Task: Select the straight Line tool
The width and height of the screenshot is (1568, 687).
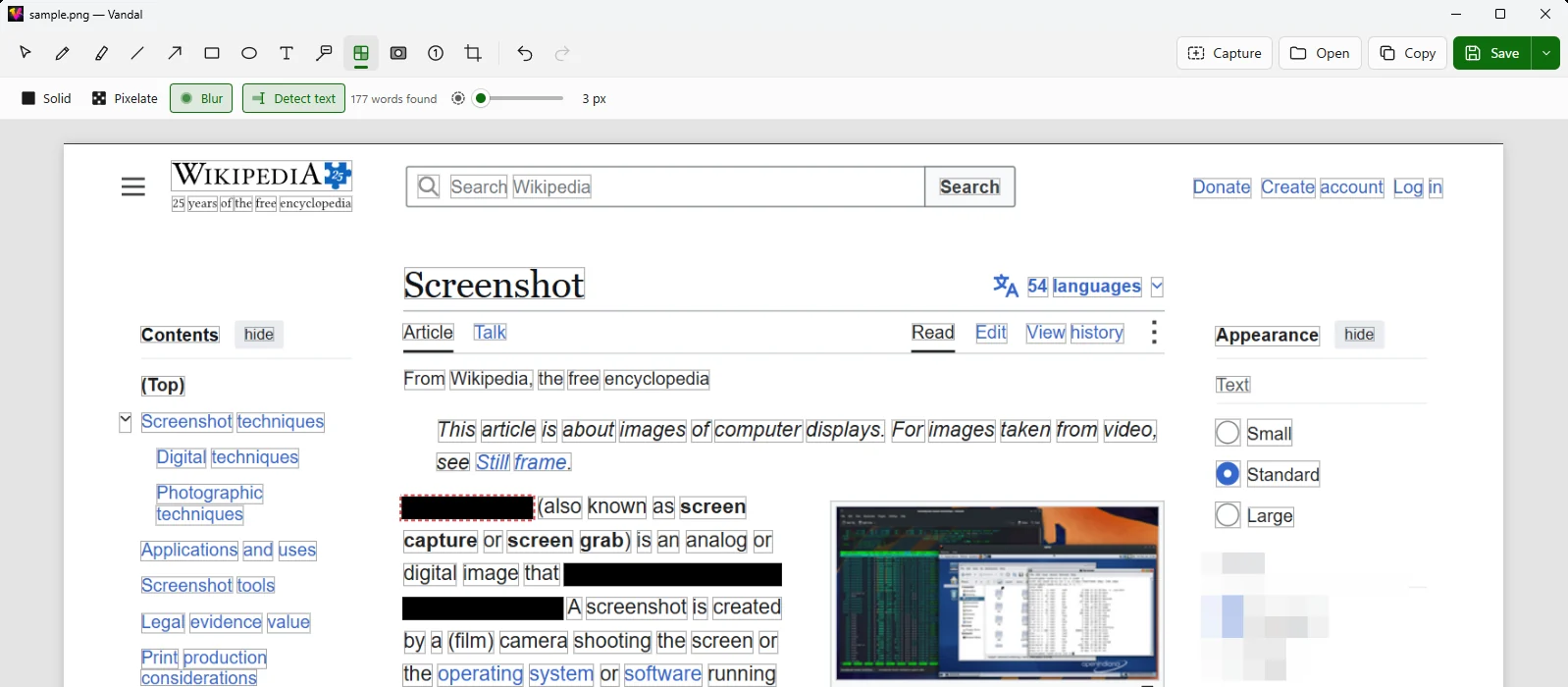Action: tap(137, 53)
